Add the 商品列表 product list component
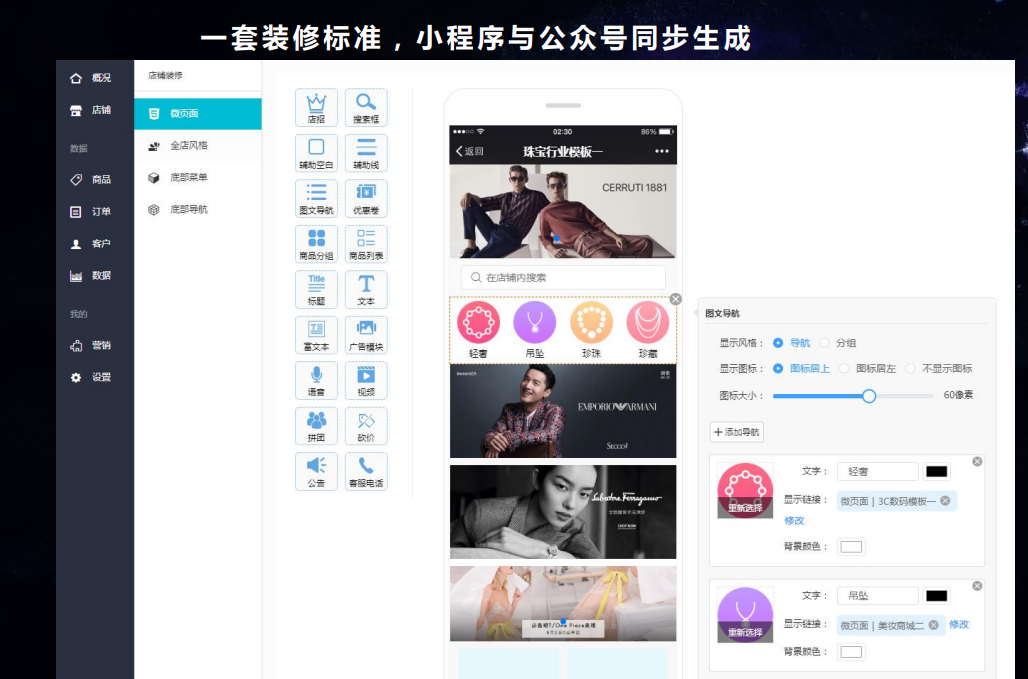Viewport: 1028px width, 679px height. 366,244
